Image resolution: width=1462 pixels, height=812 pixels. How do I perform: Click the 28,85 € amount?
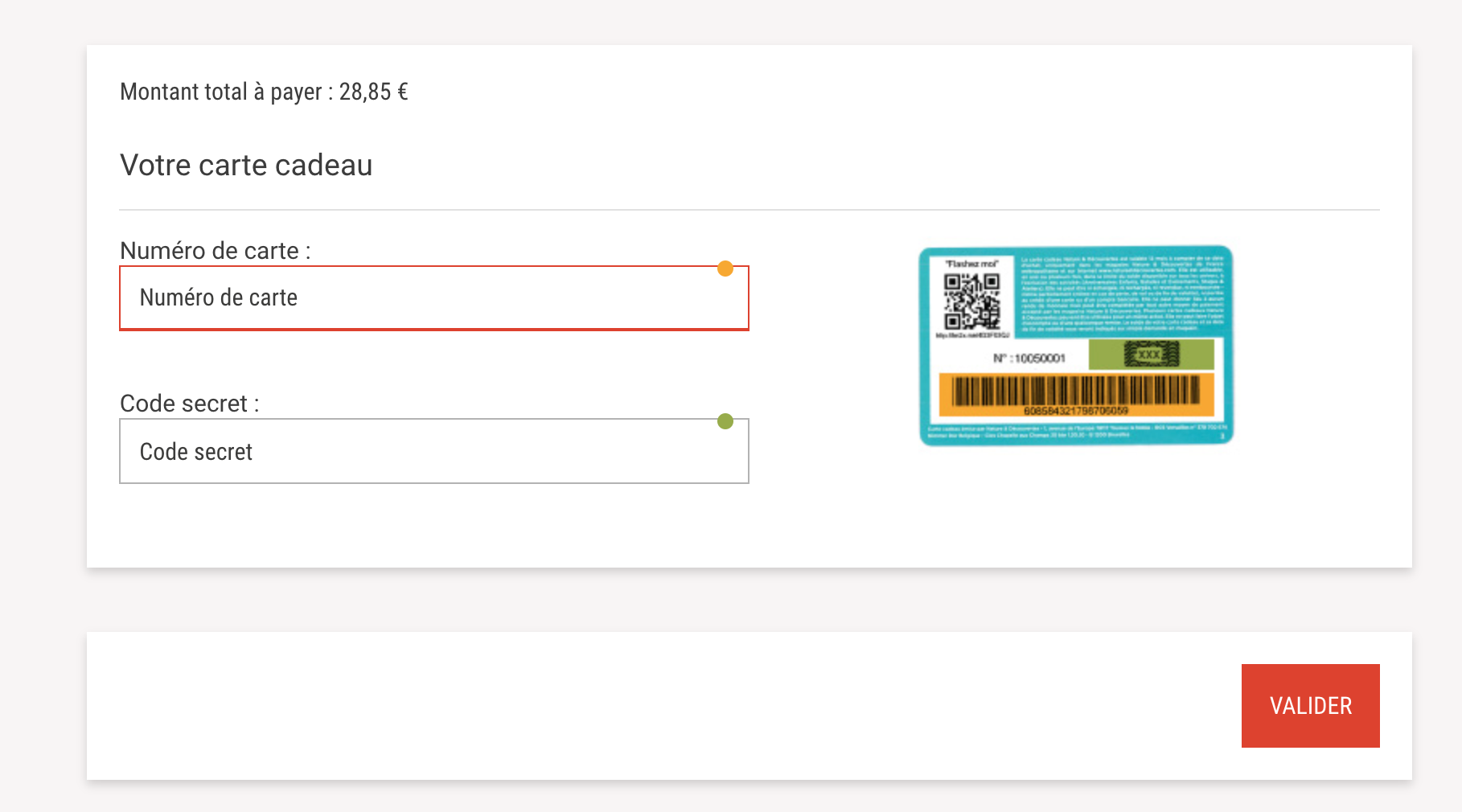tap(373, 92)
